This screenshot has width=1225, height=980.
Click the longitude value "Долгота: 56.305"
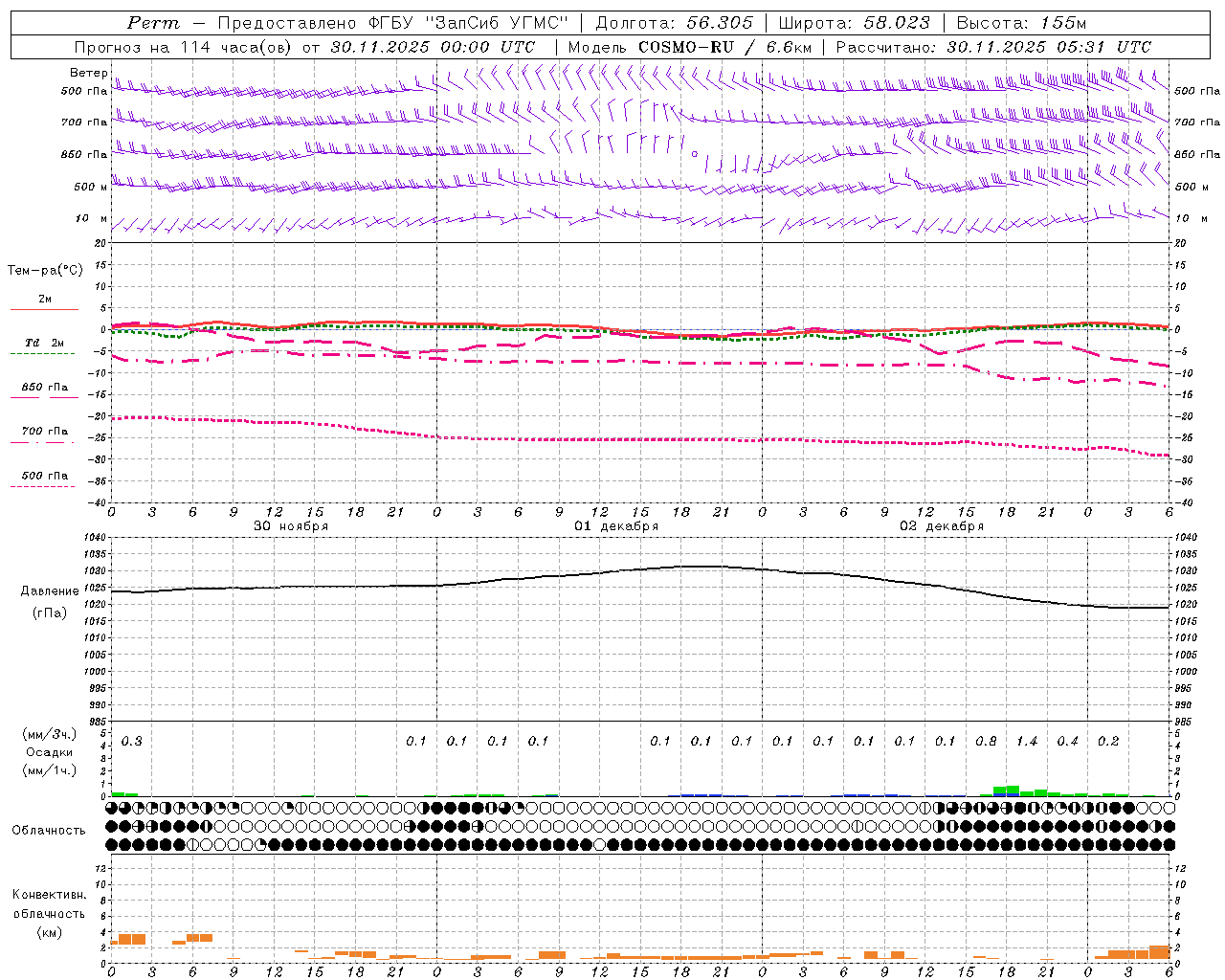pos(674,23)
